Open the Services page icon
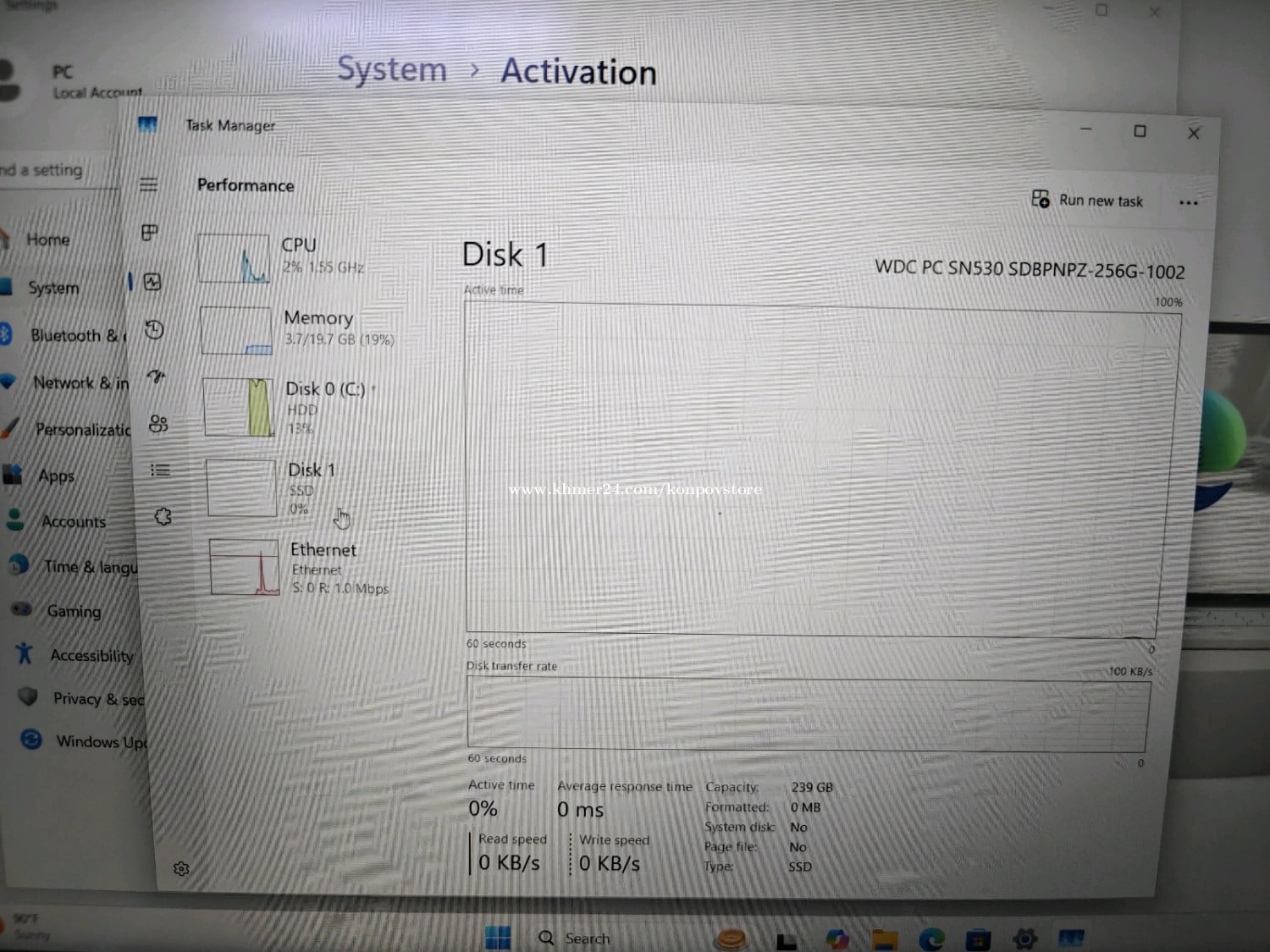This screenshot has width=1270, height=952. [x=163, y=516]
